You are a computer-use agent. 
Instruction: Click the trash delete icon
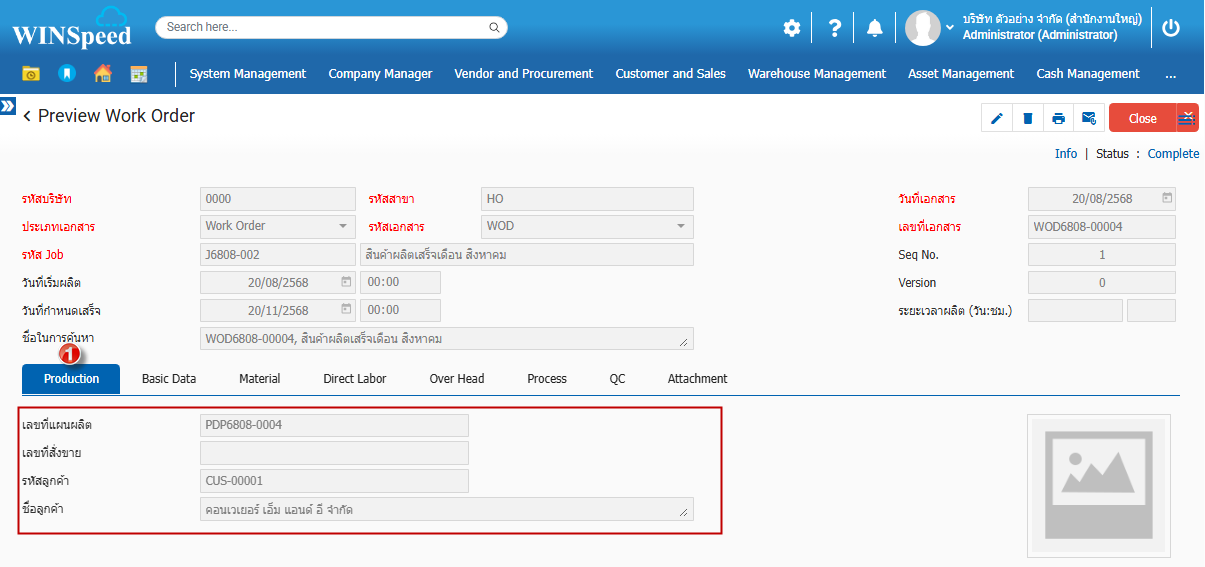point(1027,118)
